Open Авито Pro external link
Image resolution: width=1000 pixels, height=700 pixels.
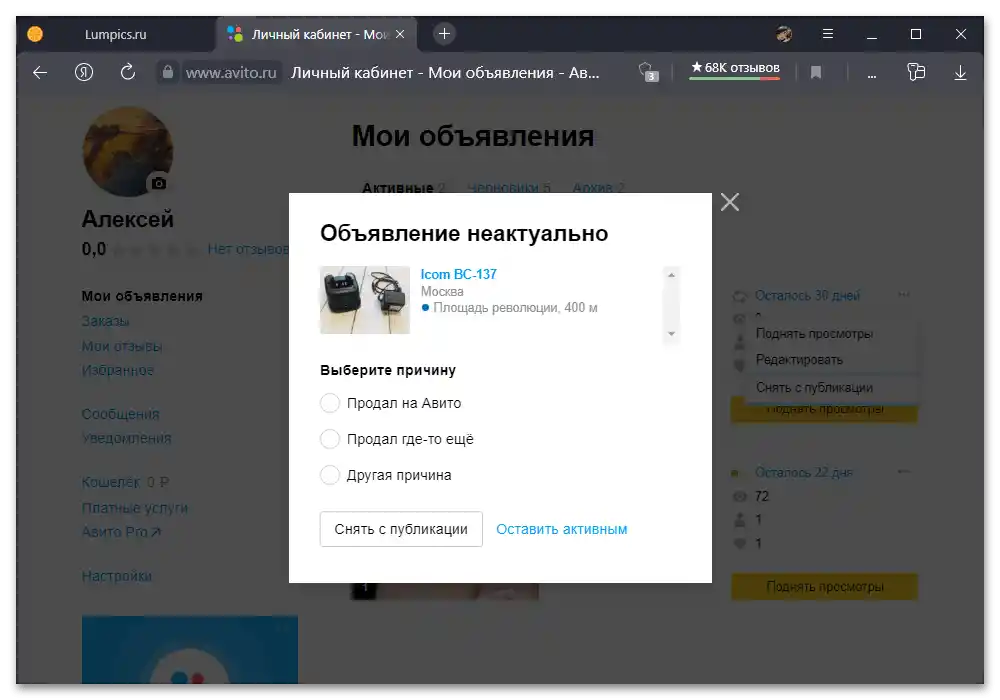pyautogui.click(x=121, y=532)
